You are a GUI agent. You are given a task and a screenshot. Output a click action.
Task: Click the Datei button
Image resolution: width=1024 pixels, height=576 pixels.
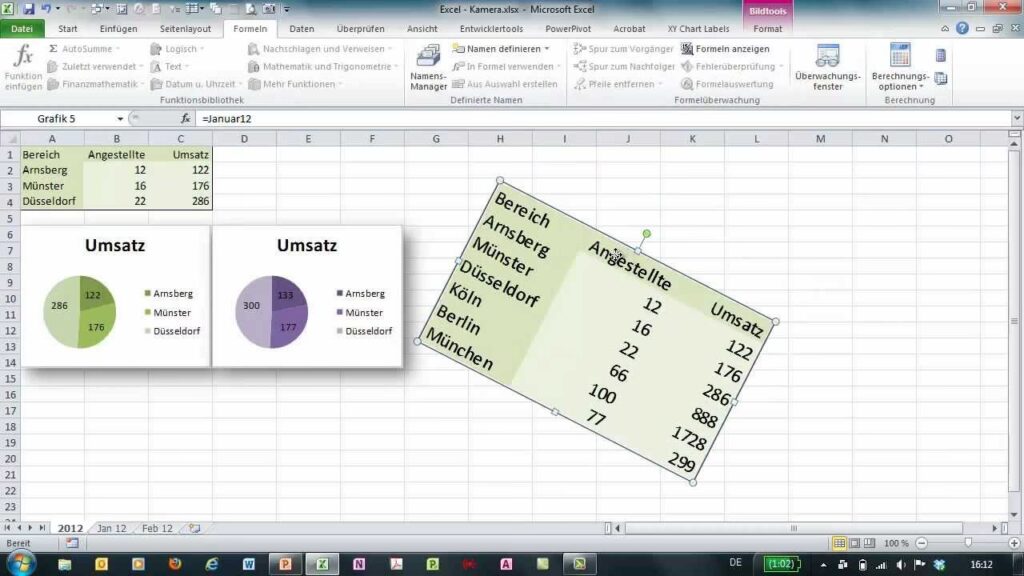pos(22,29)
